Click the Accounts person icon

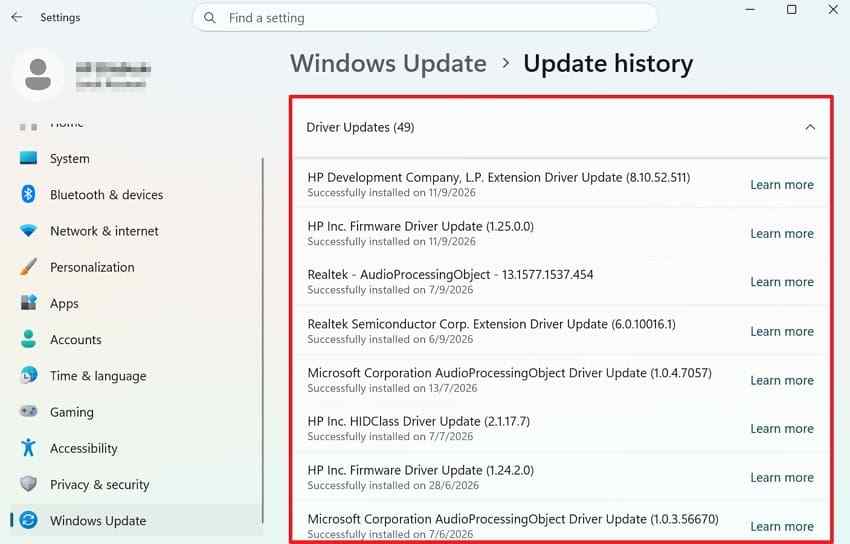(x=28, y=339)
